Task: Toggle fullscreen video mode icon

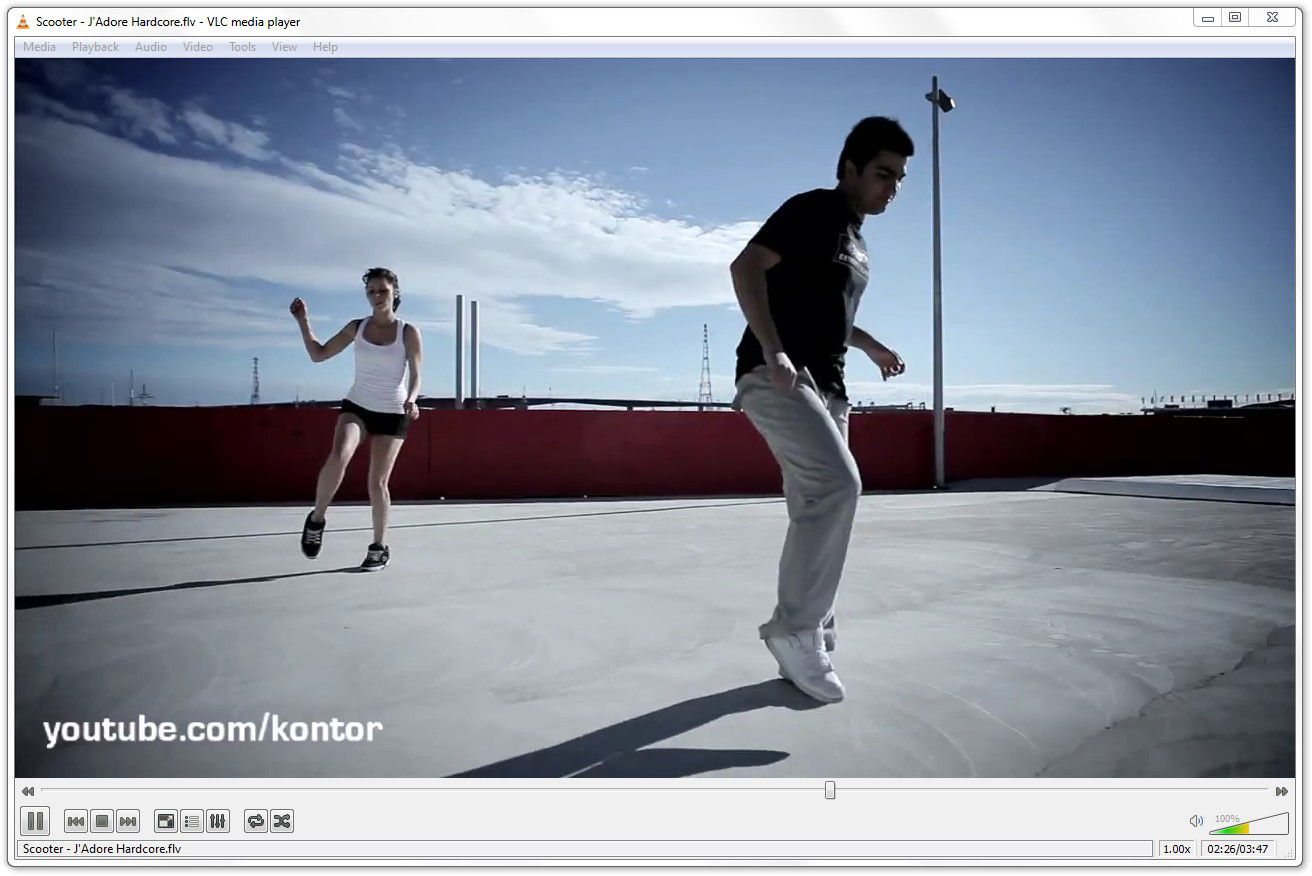Action: (x=166, y=822)
